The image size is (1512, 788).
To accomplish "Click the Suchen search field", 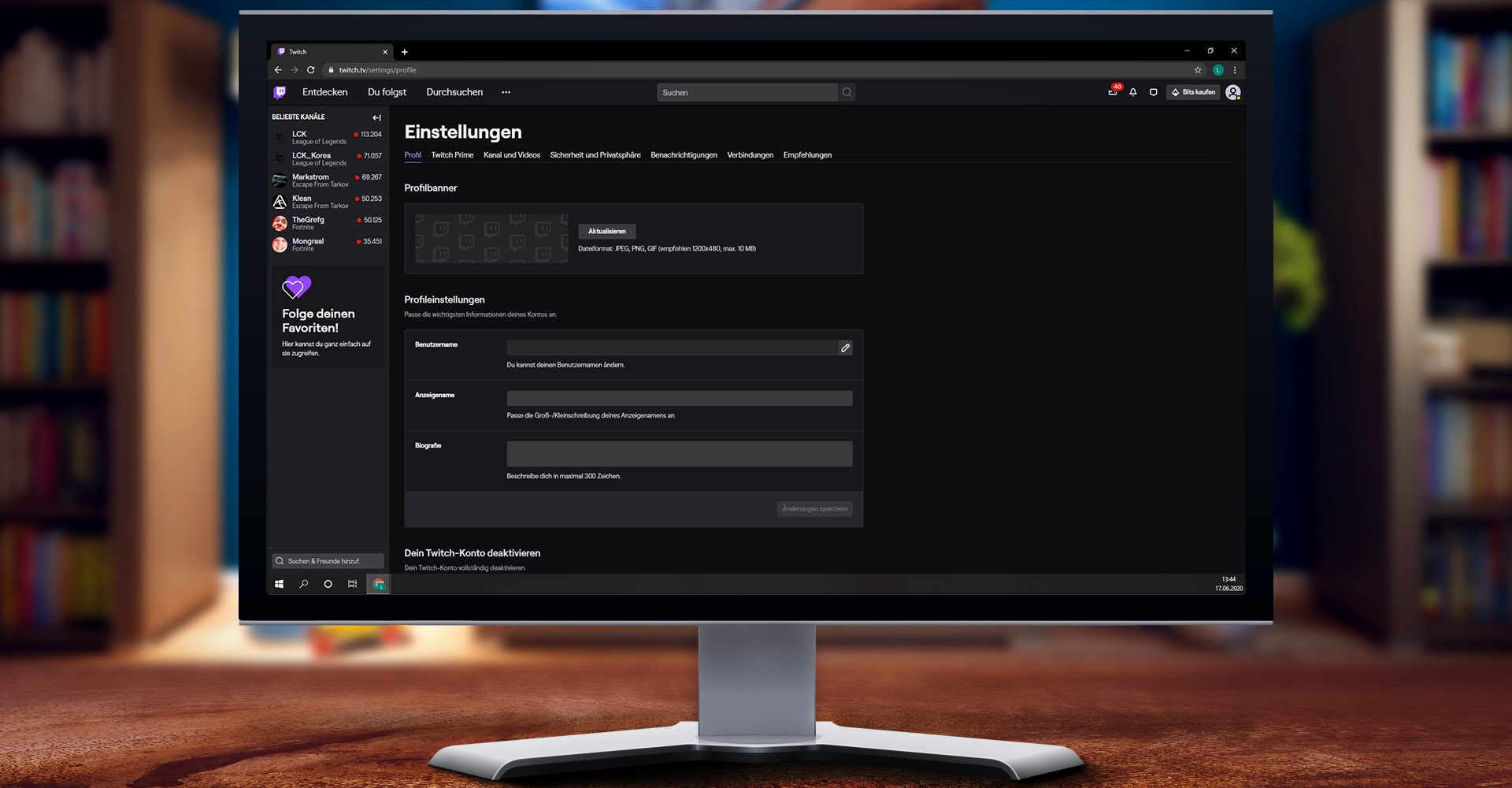I will point(747,92).
